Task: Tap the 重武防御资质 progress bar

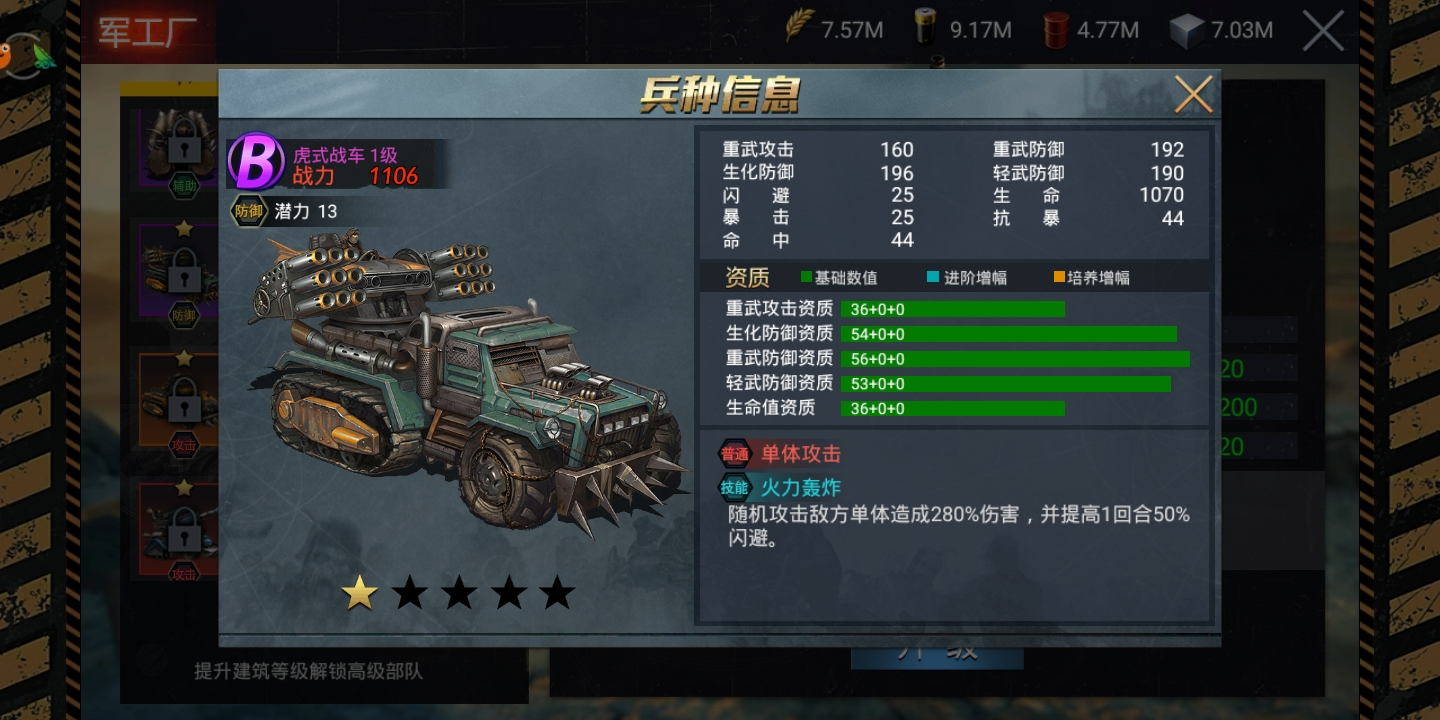Action: (x=1016, y=359)
